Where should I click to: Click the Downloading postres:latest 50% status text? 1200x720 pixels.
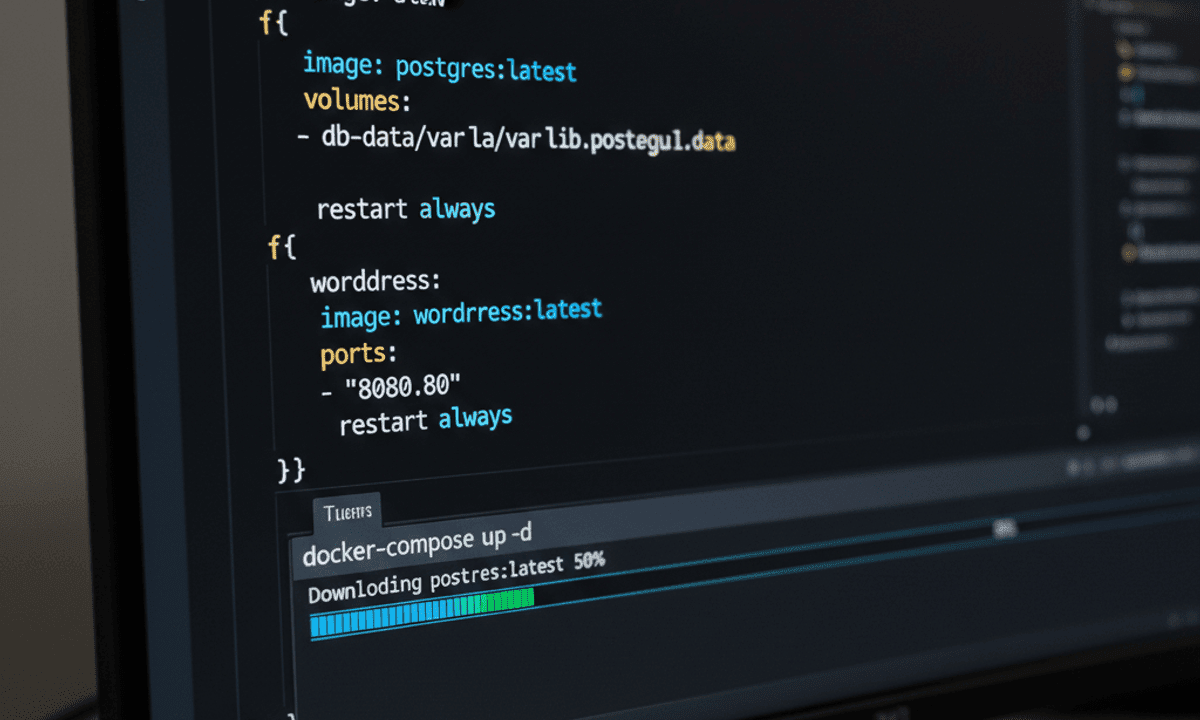click(455, 578)
